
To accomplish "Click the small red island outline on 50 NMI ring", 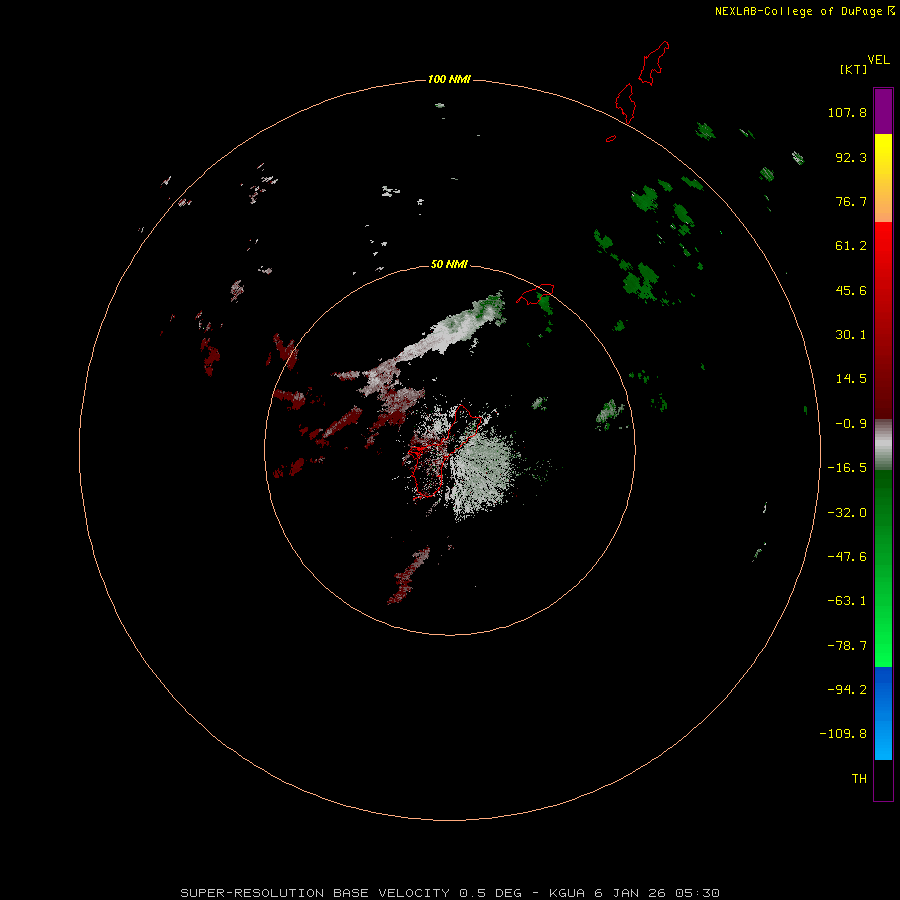I will (535, 294).
